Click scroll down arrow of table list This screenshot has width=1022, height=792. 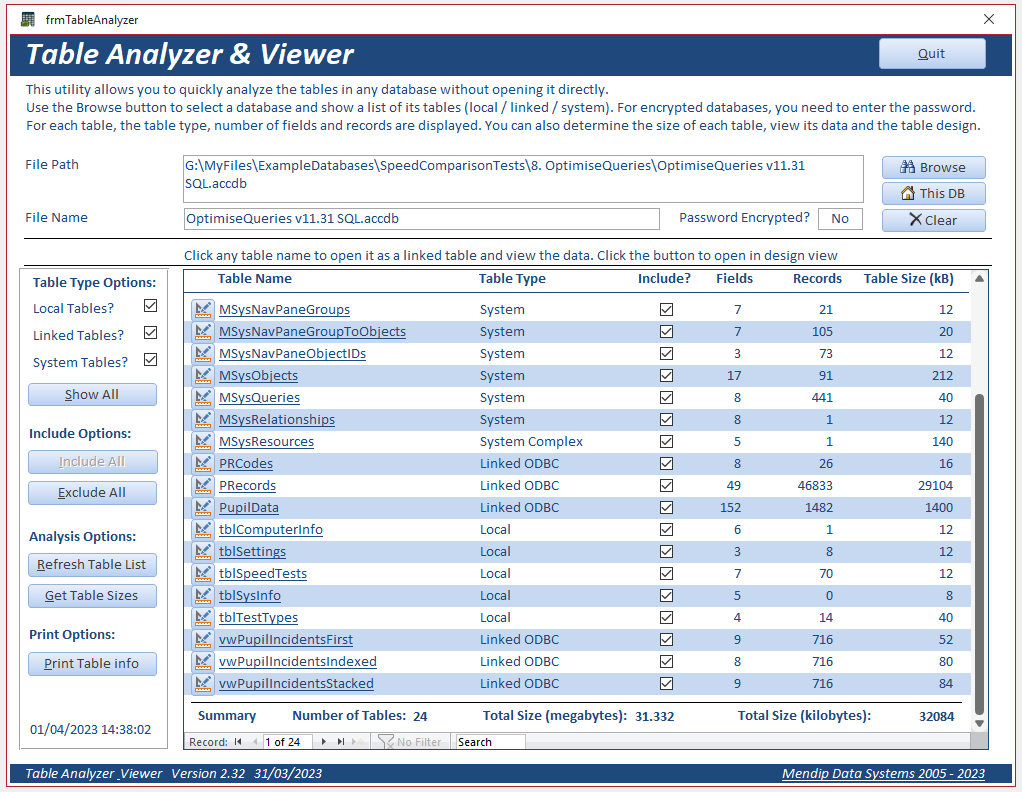[979, 724]
